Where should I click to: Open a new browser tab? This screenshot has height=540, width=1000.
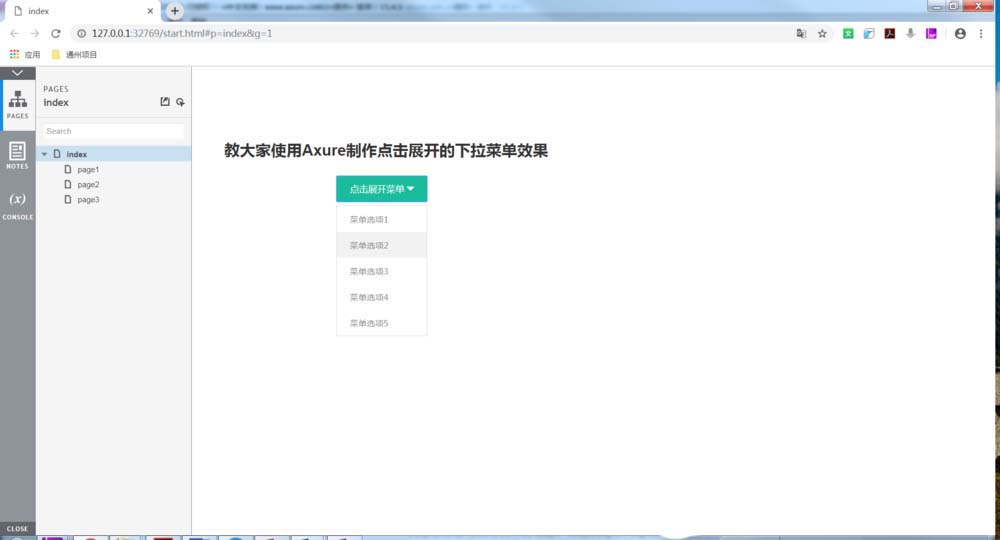175,11
